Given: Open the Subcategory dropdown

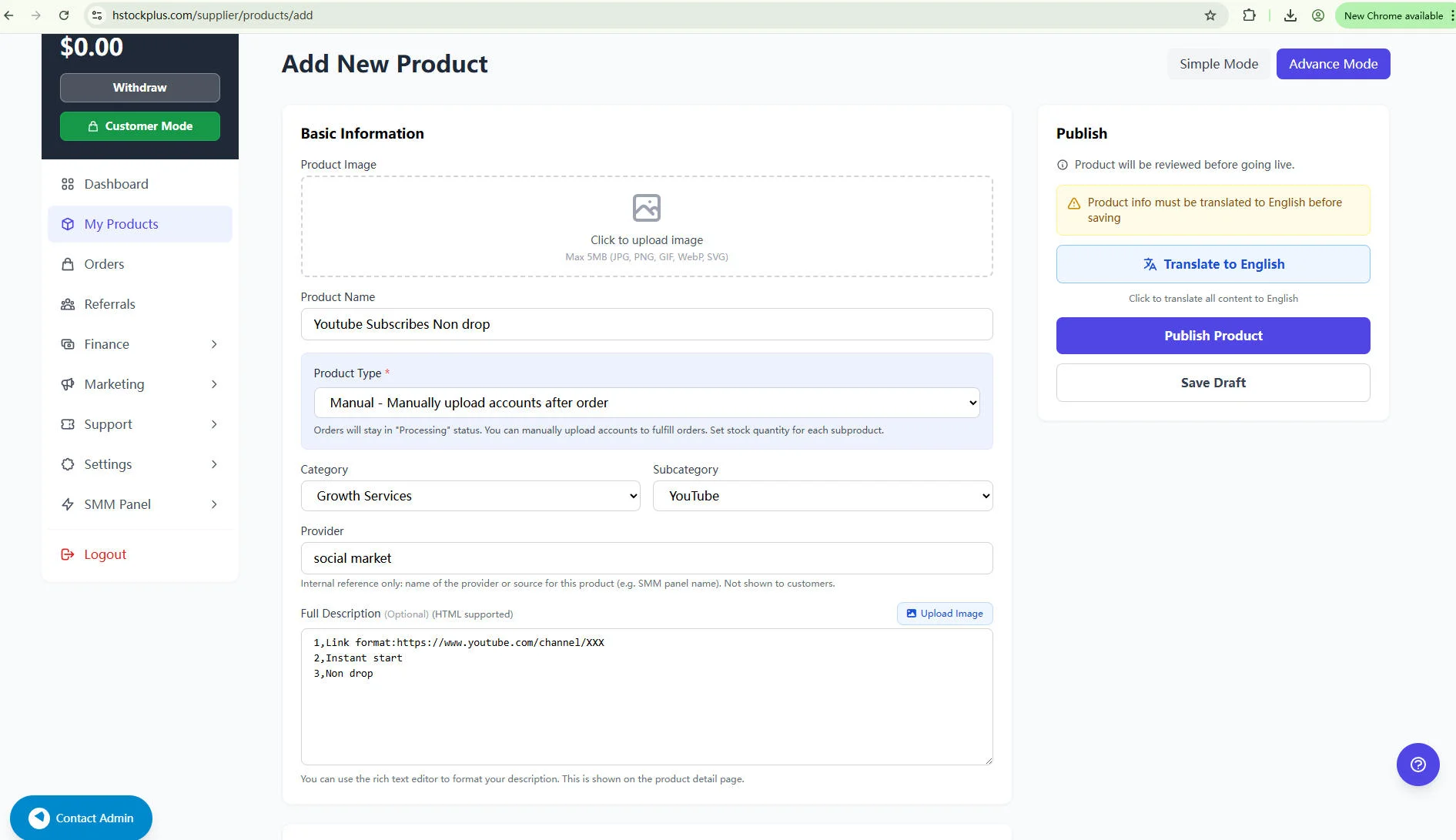Looking at the screenshot, I should pyautogui.click(x=822, y=496).
